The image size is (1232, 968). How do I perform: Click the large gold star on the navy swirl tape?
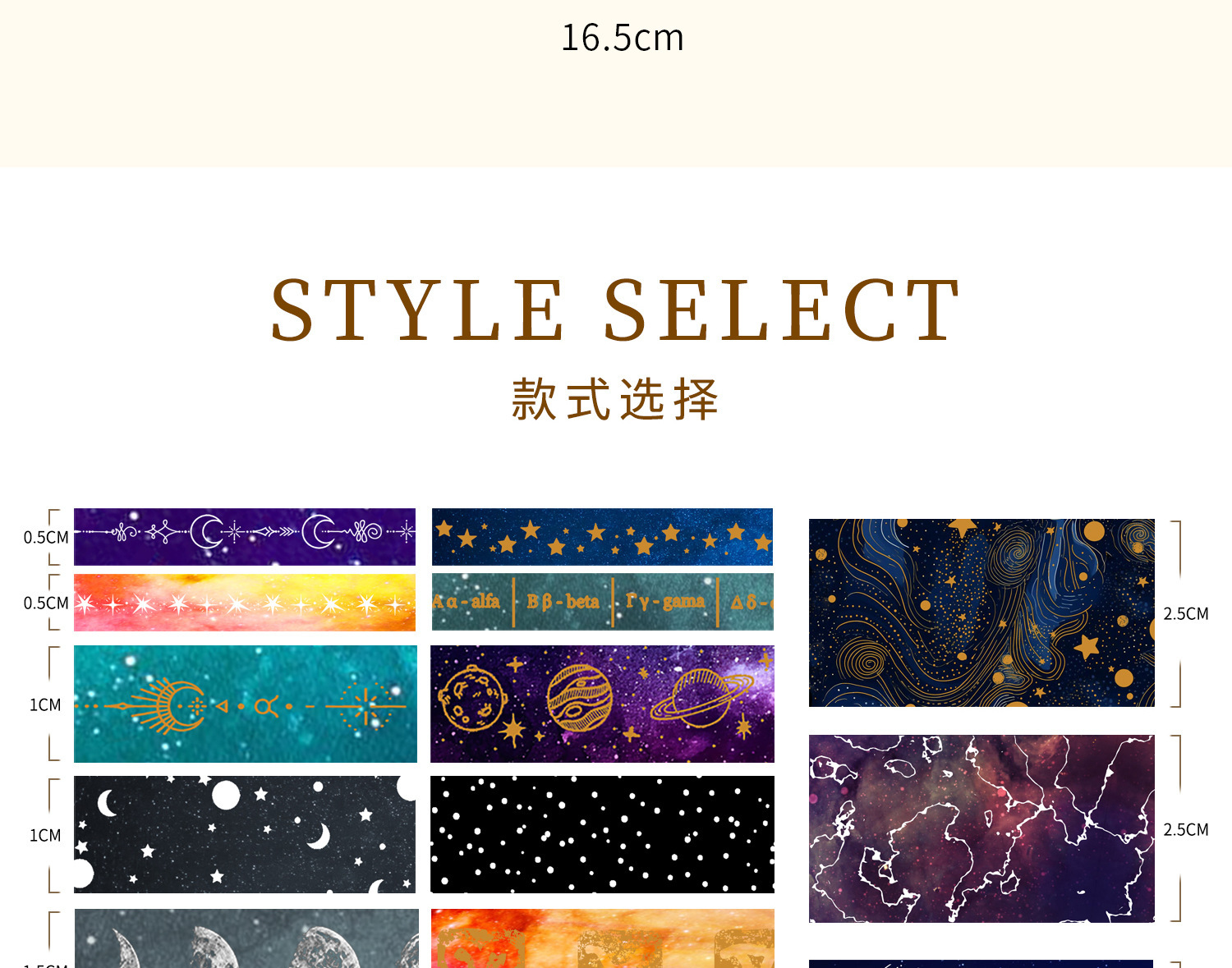point(1087,645)
